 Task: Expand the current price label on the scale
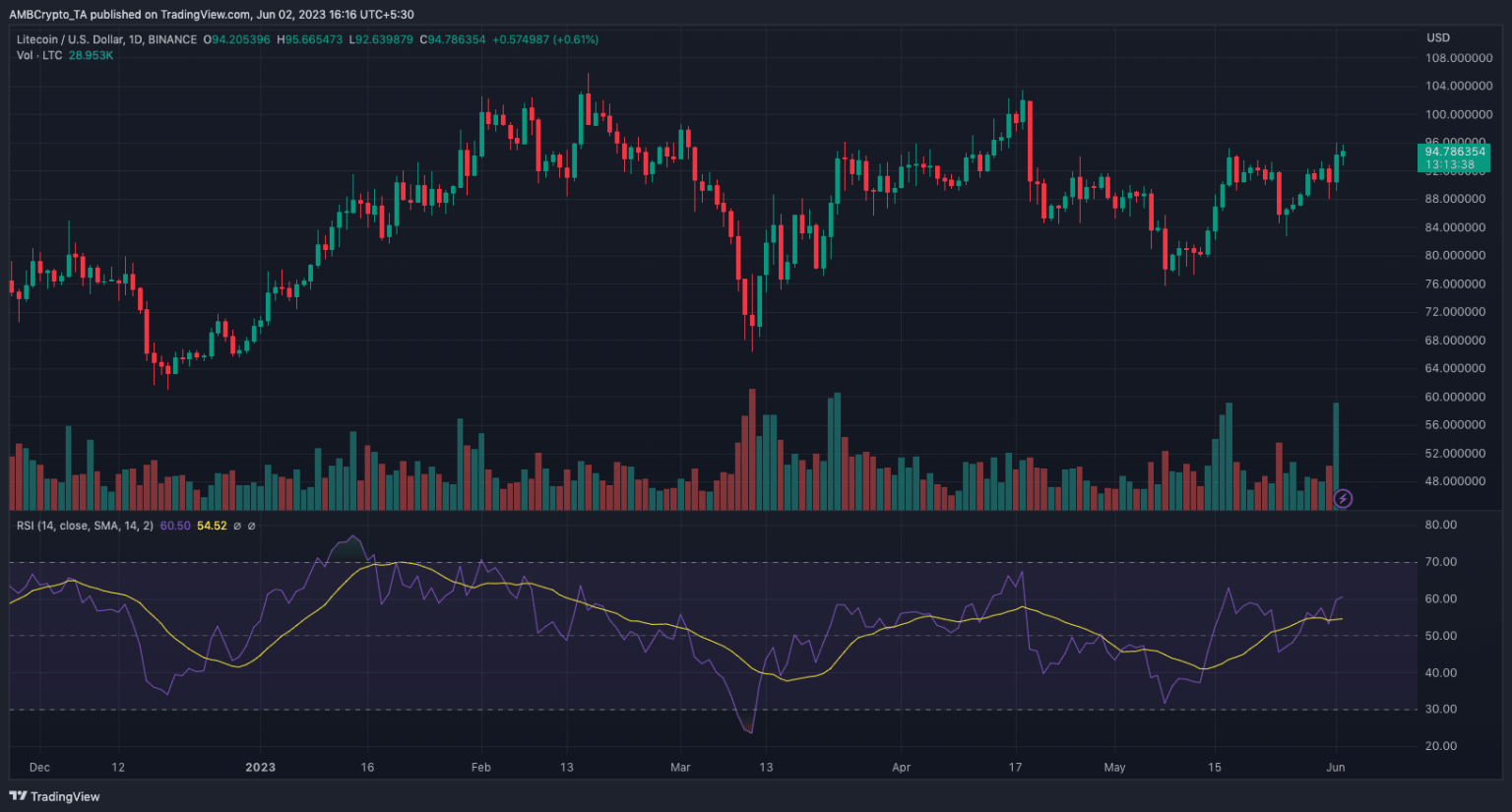pyautogui.click(x=1455, y=154)
